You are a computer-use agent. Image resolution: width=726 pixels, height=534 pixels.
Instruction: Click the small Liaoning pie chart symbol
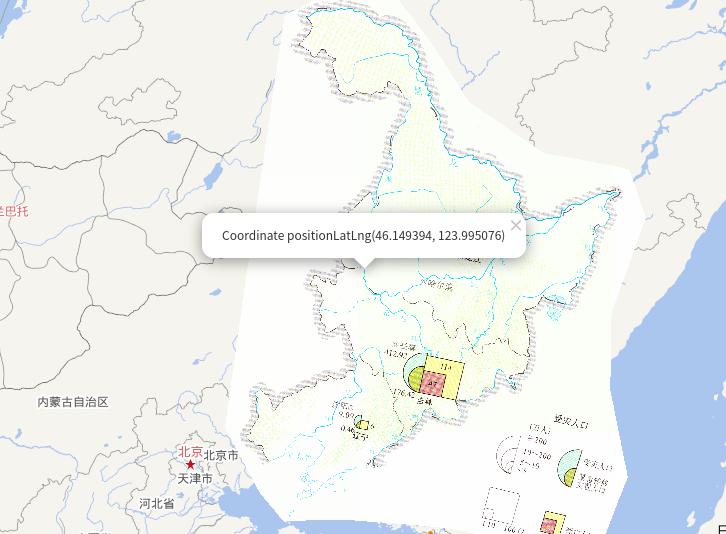pos(362,425)
